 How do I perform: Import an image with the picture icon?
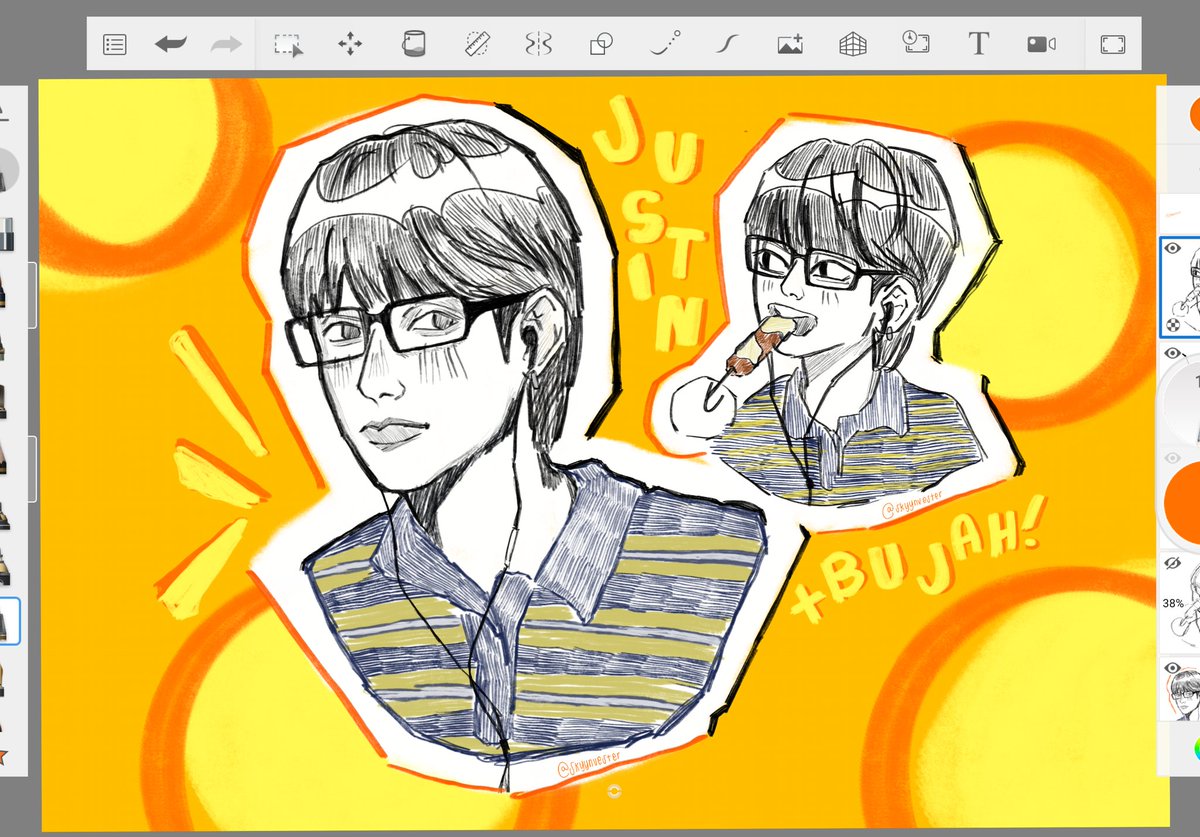(790, 45)
